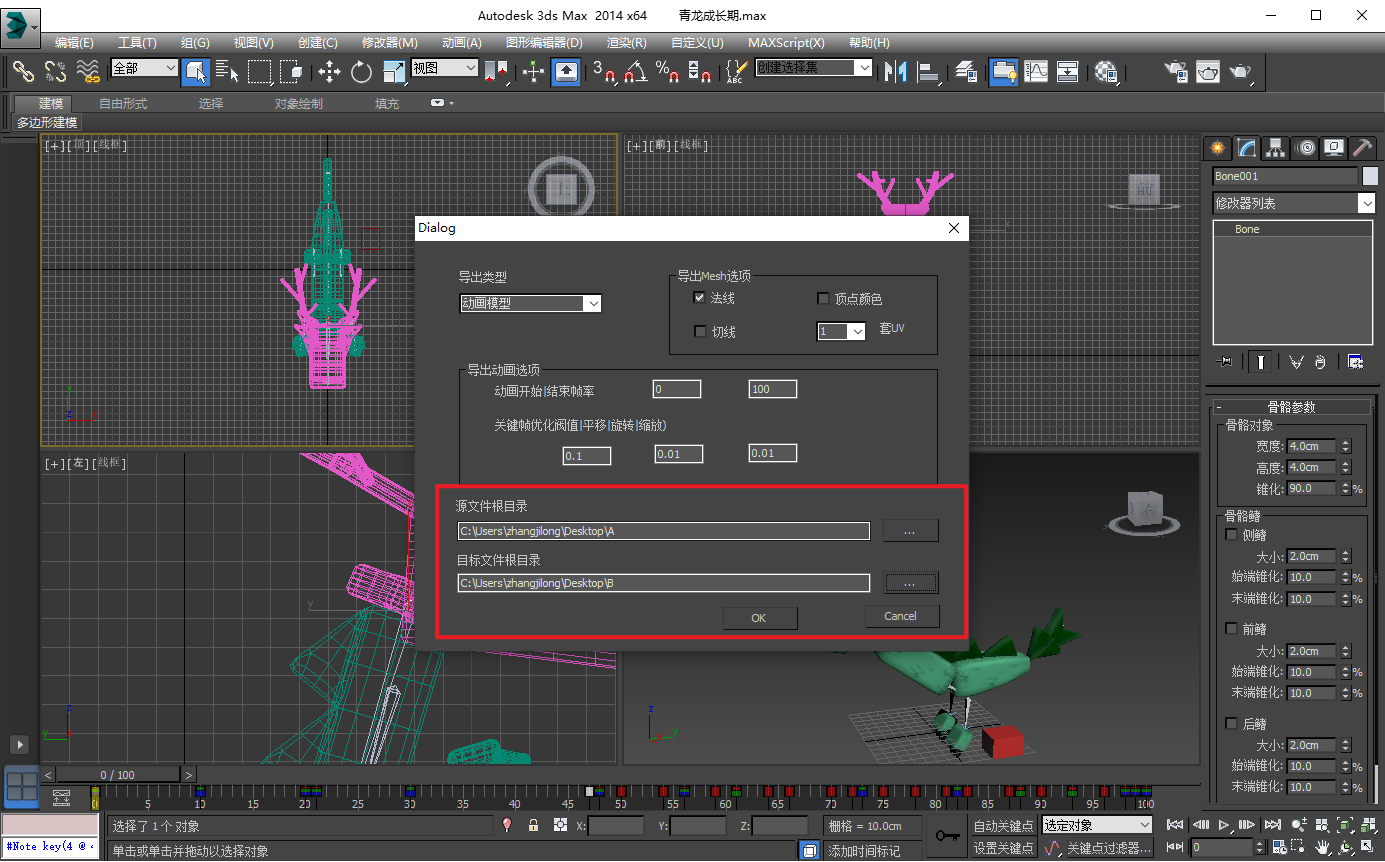Browse for the 源文件根目录 folder
The width and height of the screenshot is (1385, 862).
[909, 531]
